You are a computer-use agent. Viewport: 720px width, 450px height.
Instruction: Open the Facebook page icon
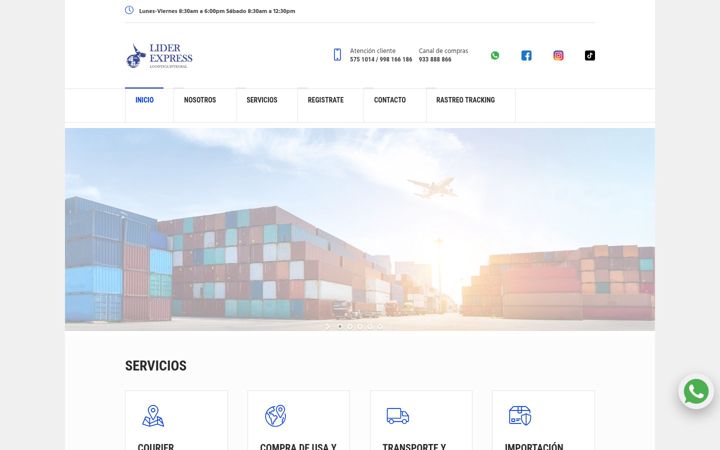(x=526, y=56)
